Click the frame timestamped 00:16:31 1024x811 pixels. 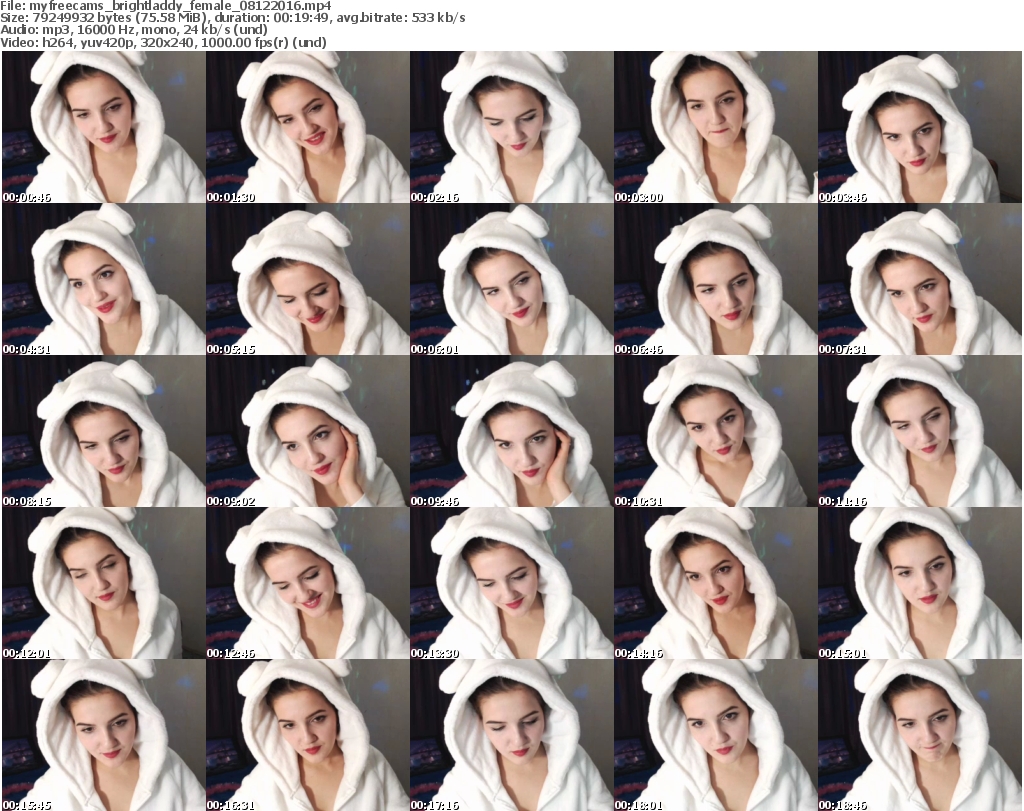308,735
